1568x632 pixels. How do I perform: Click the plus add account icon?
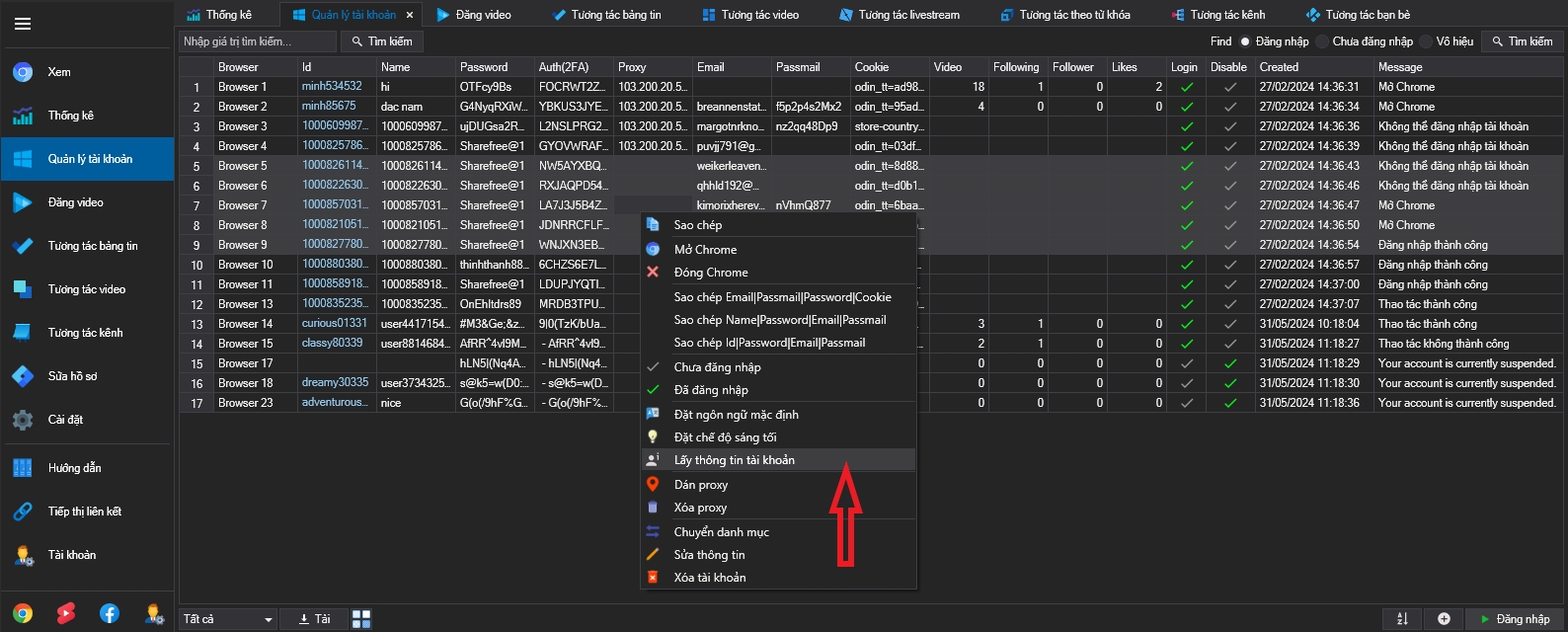click(x=1444, y=619)
